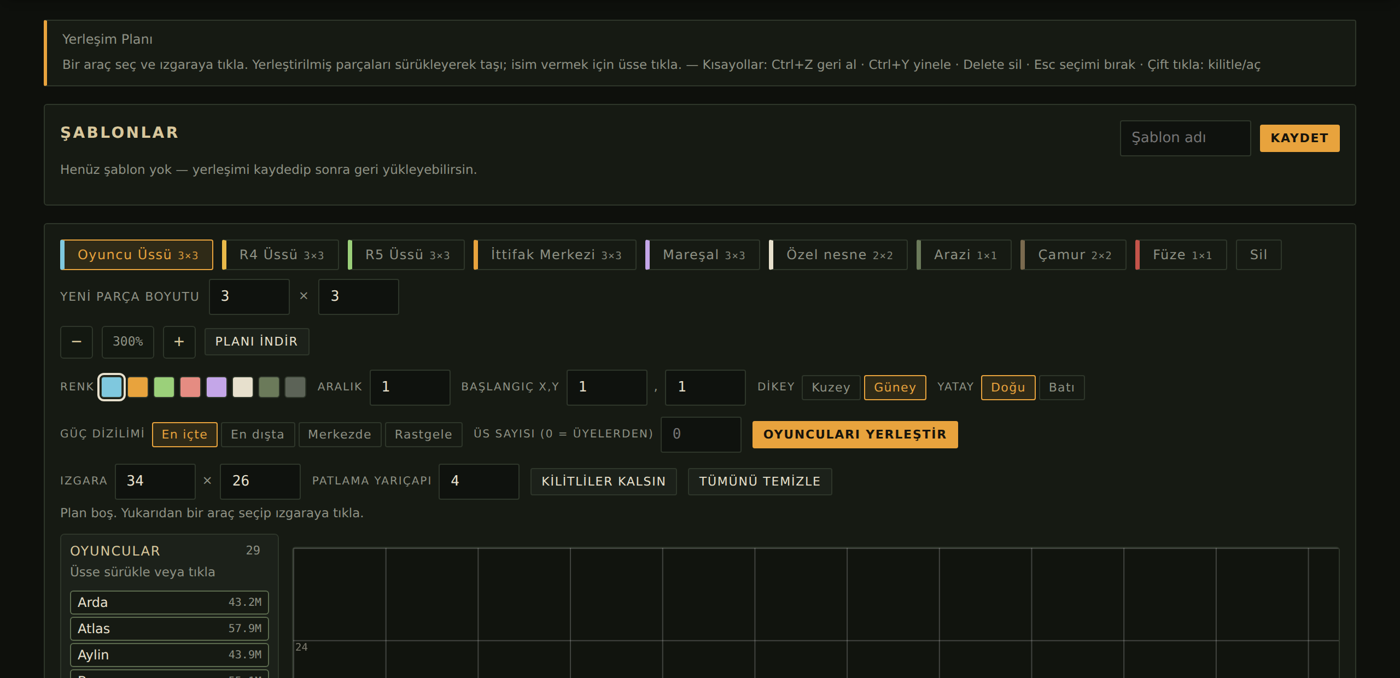Choose the light green color swatch
This screenshot has width=1400, height=678.
pyautogui.click(x=164, y=387)
